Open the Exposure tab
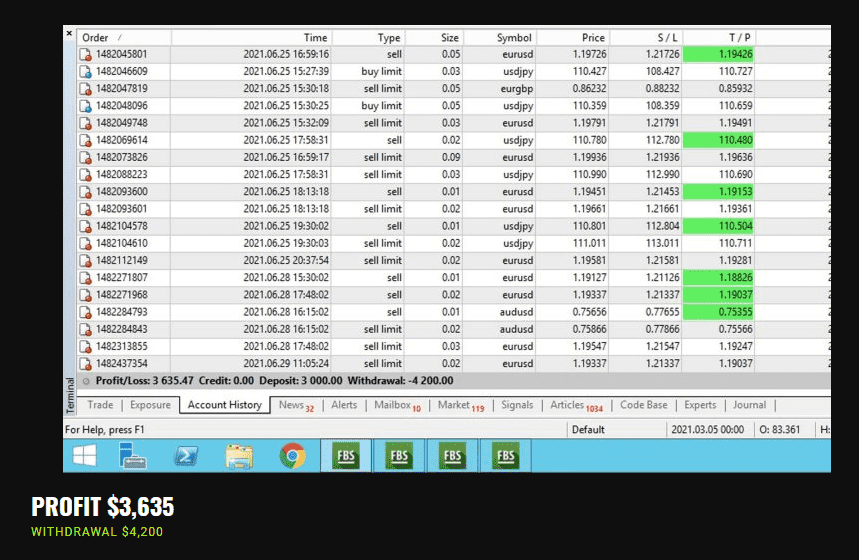This screenshot has height=560, width=859. coord(150,405)
